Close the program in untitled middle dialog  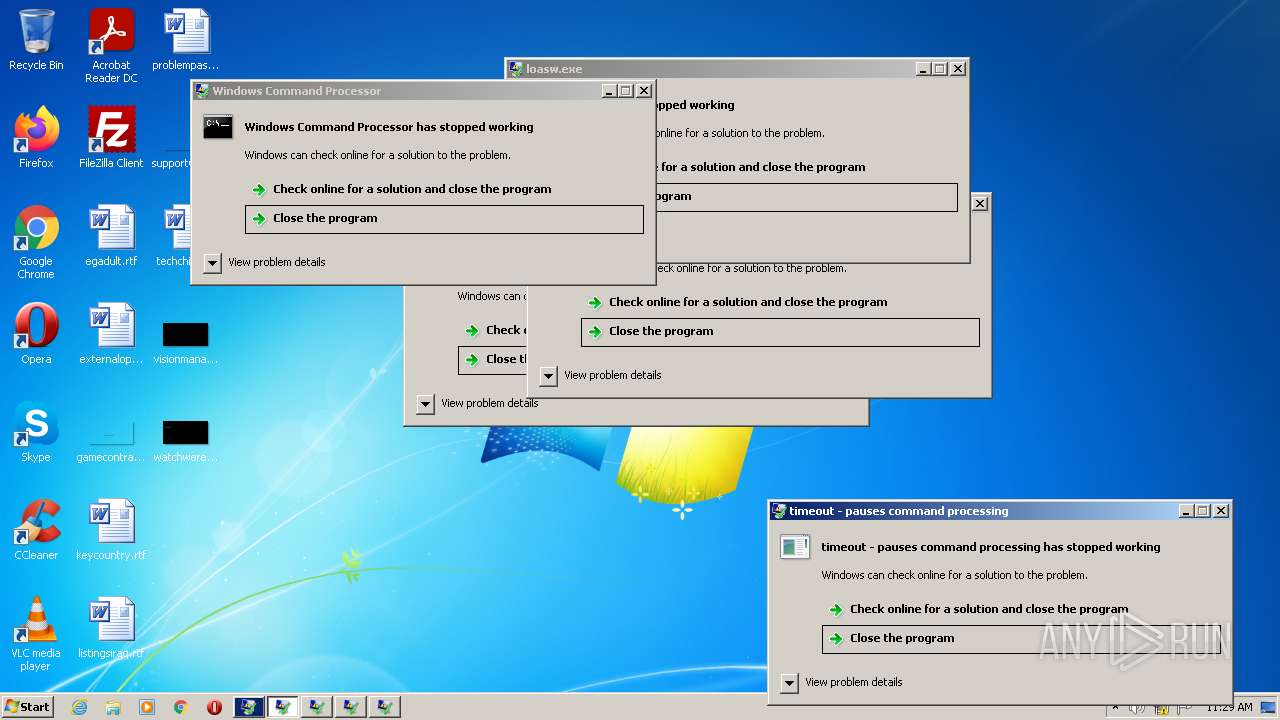click(780, 332)
